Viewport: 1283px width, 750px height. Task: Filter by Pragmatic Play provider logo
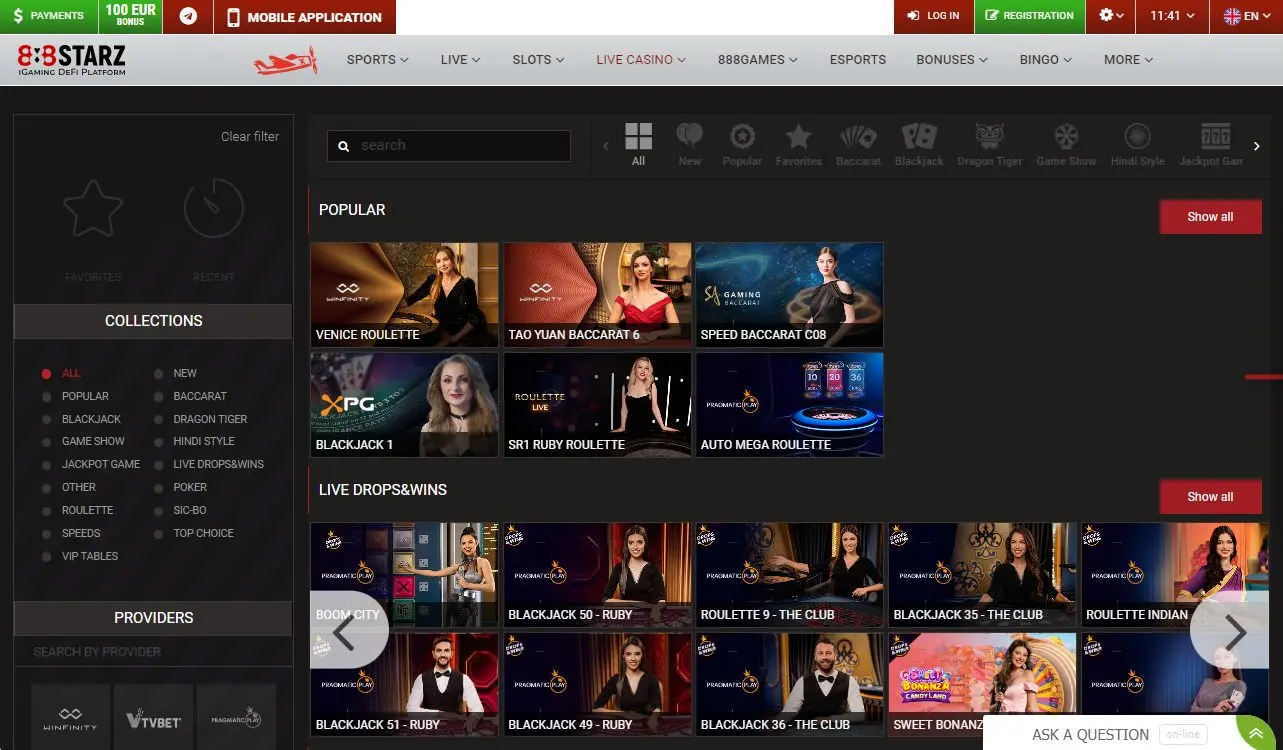(236, 718)
